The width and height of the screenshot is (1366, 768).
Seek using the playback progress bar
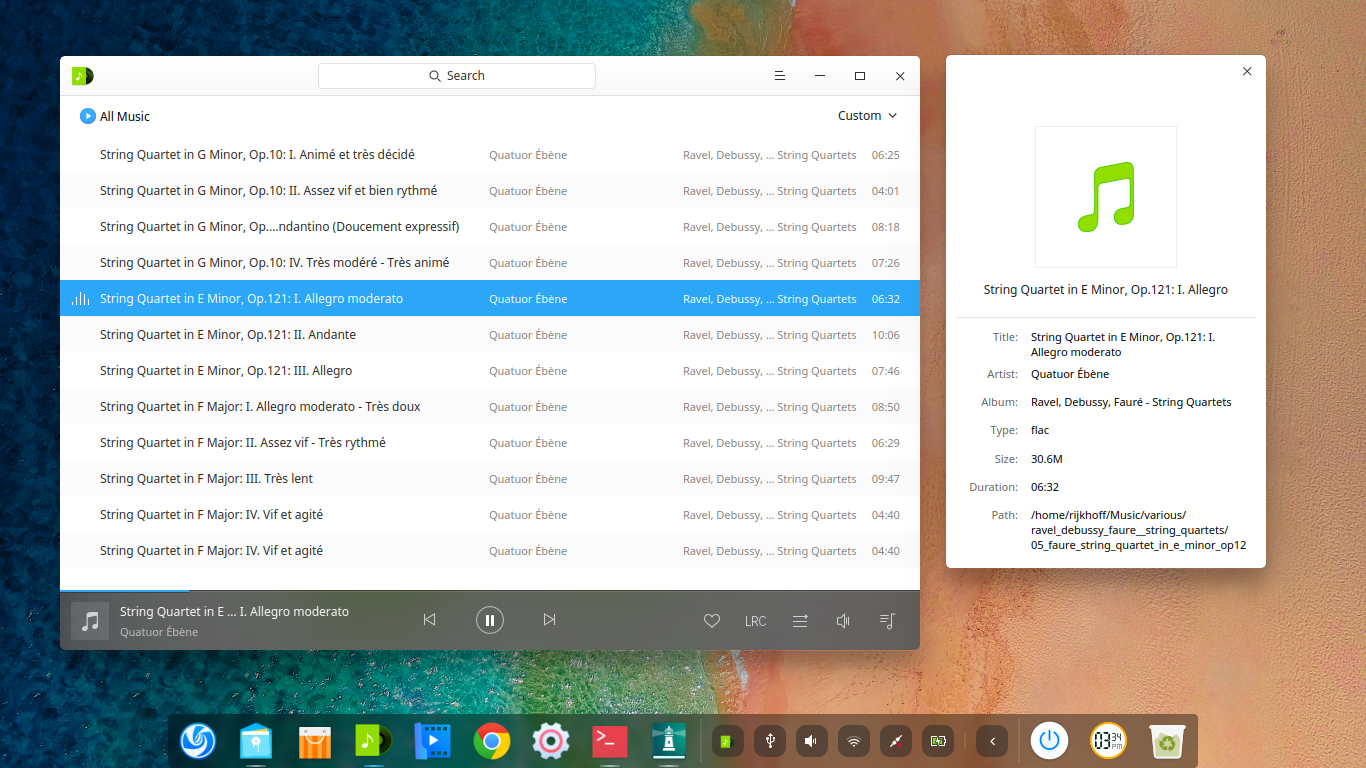(490, 591)
